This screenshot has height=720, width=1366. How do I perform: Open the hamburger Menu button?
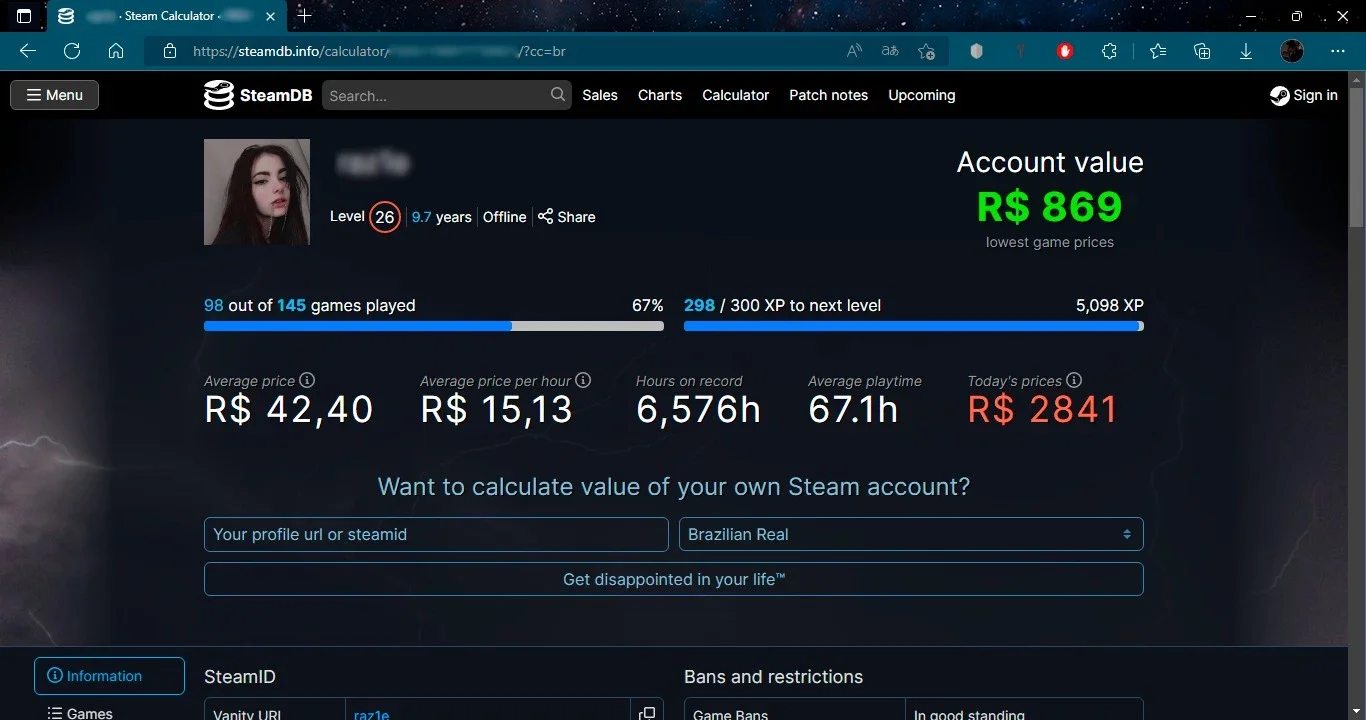click(x=55, y=95)
